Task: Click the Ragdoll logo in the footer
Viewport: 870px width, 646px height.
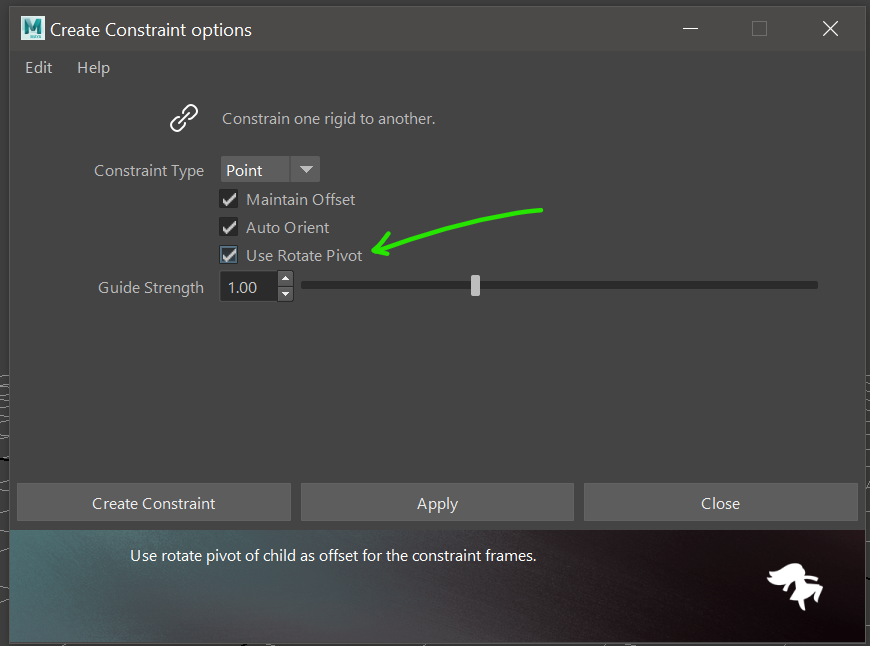Action: pos(795,586)
